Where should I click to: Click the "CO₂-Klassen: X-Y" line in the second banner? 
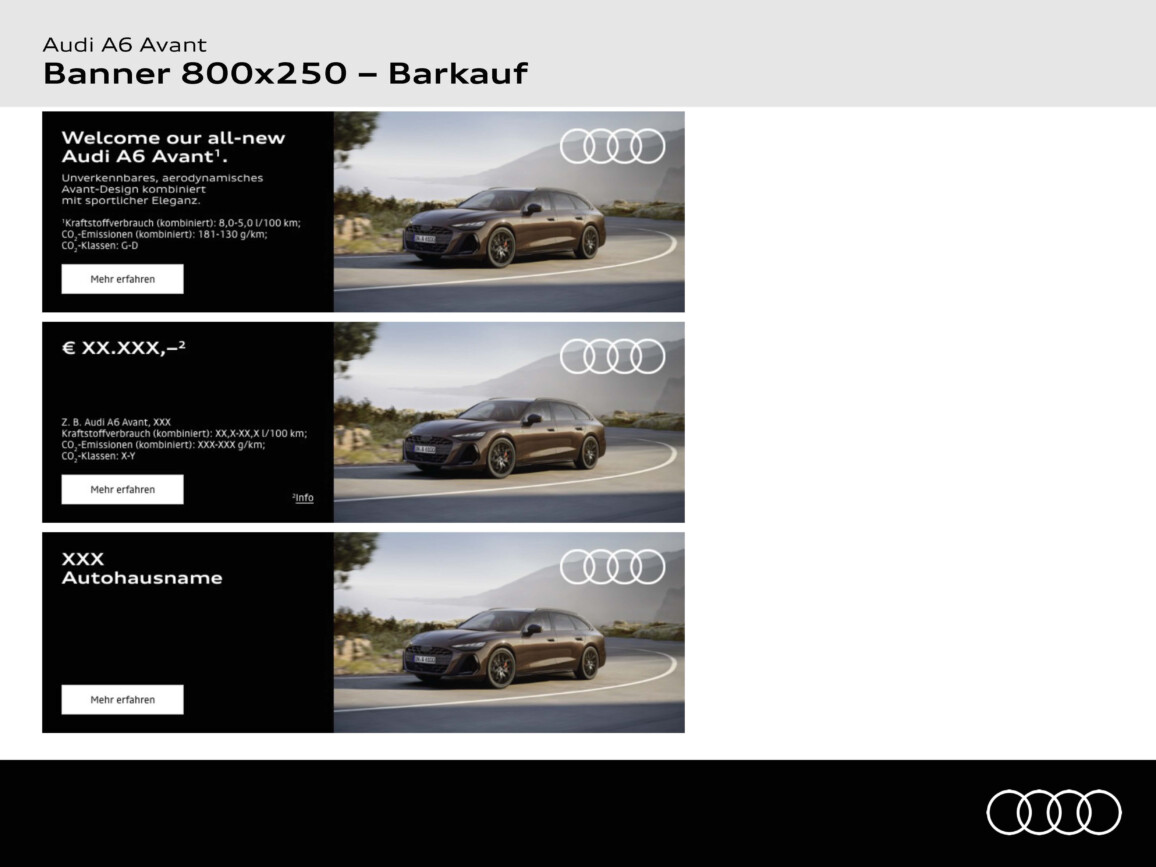[98, 456]
